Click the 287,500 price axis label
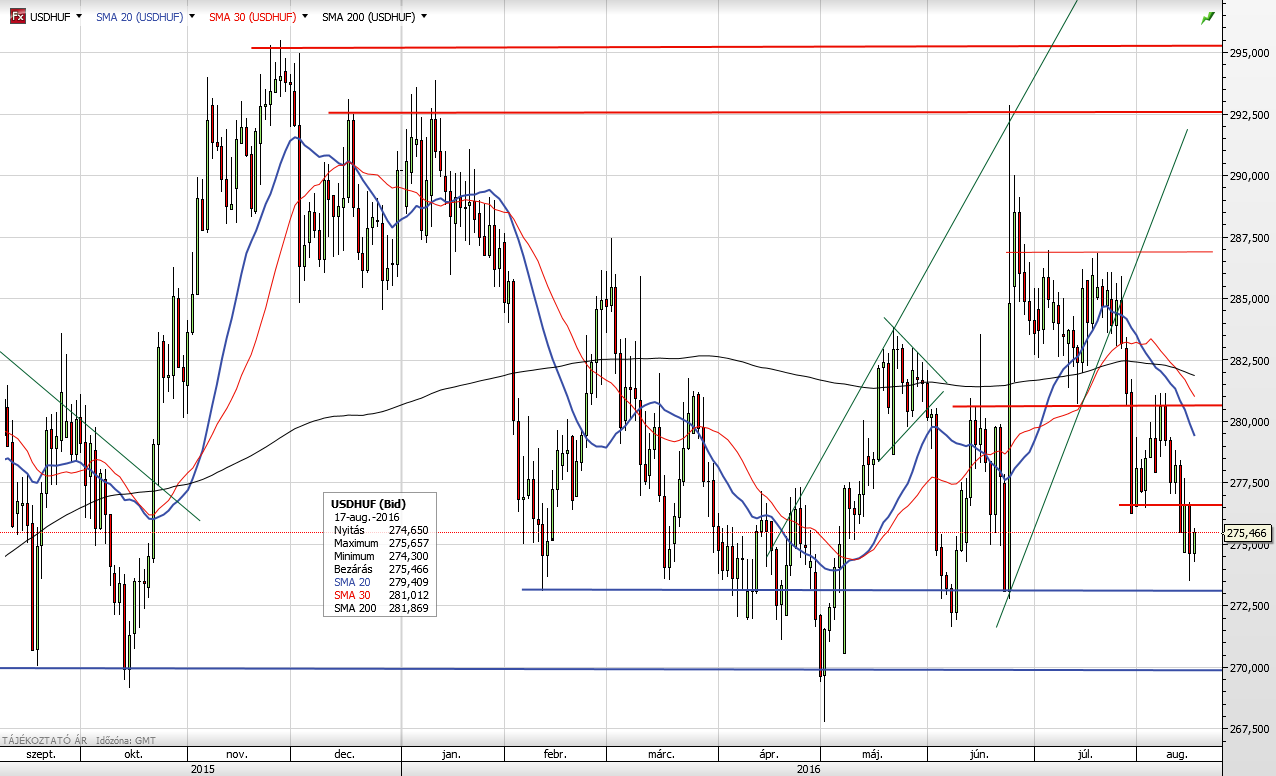1276x776 pixels. coord(1247,238)
